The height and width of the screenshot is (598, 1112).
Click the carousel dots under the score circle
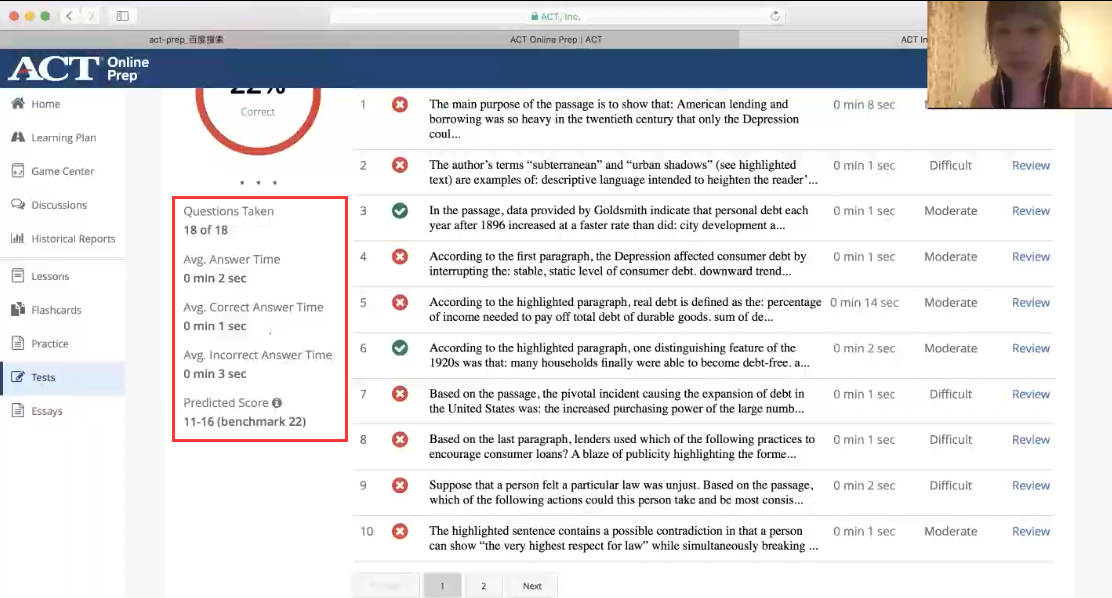(258, 183)
